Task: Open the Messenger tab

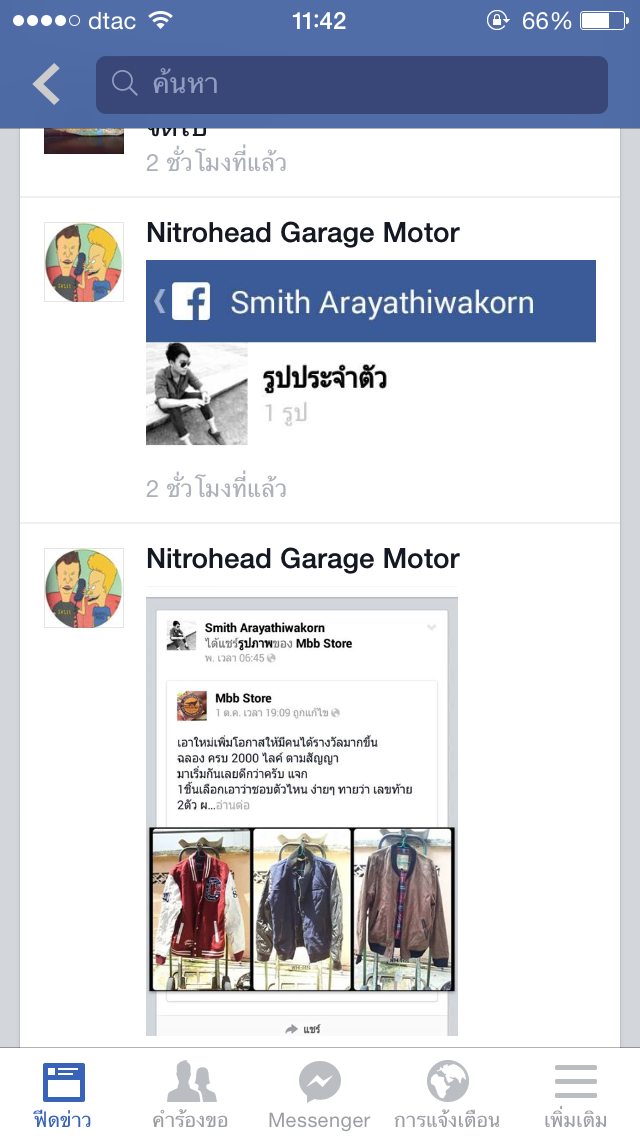Action: coord(319,1095)
